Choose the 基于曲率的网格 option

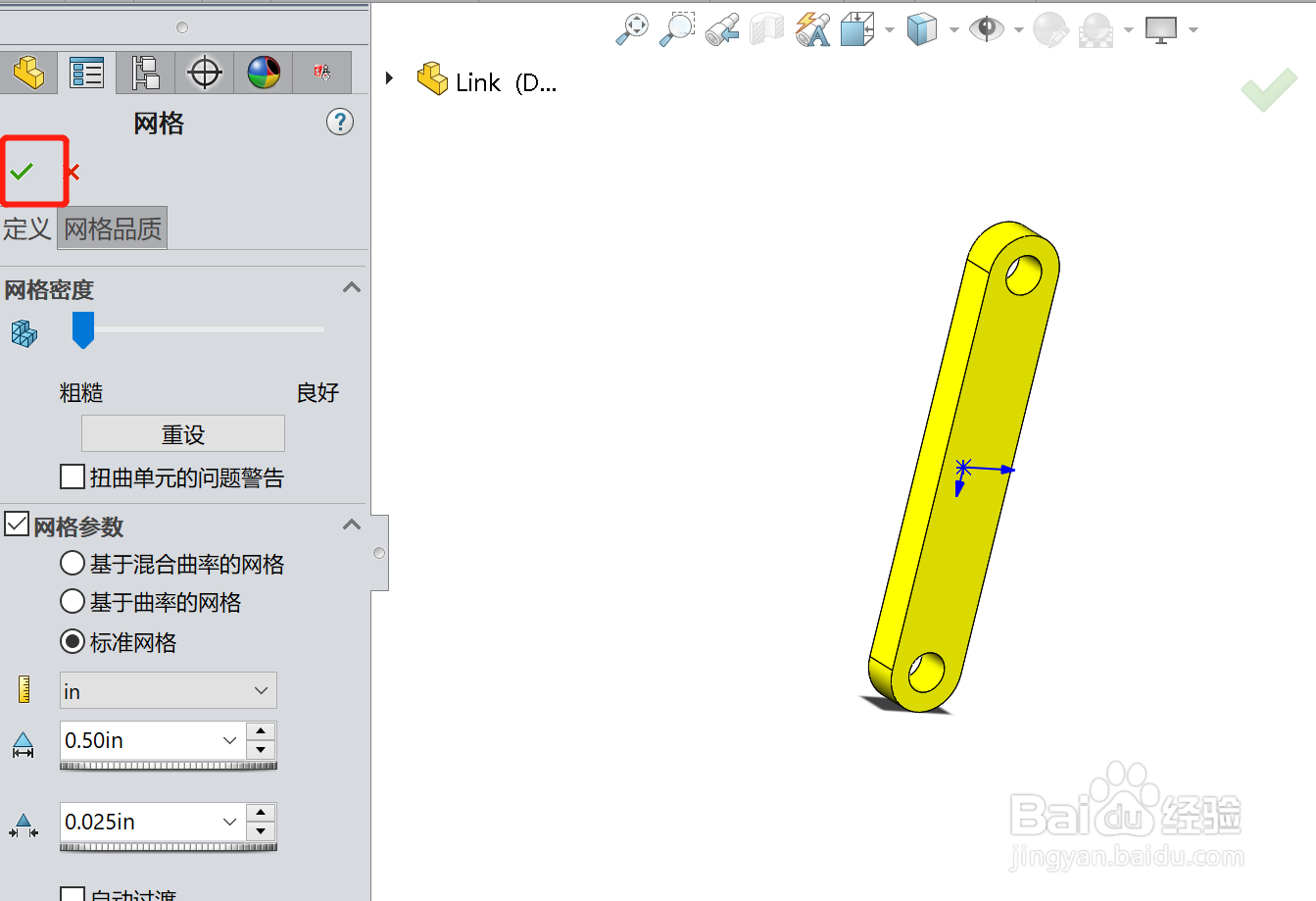pos(73,602)
